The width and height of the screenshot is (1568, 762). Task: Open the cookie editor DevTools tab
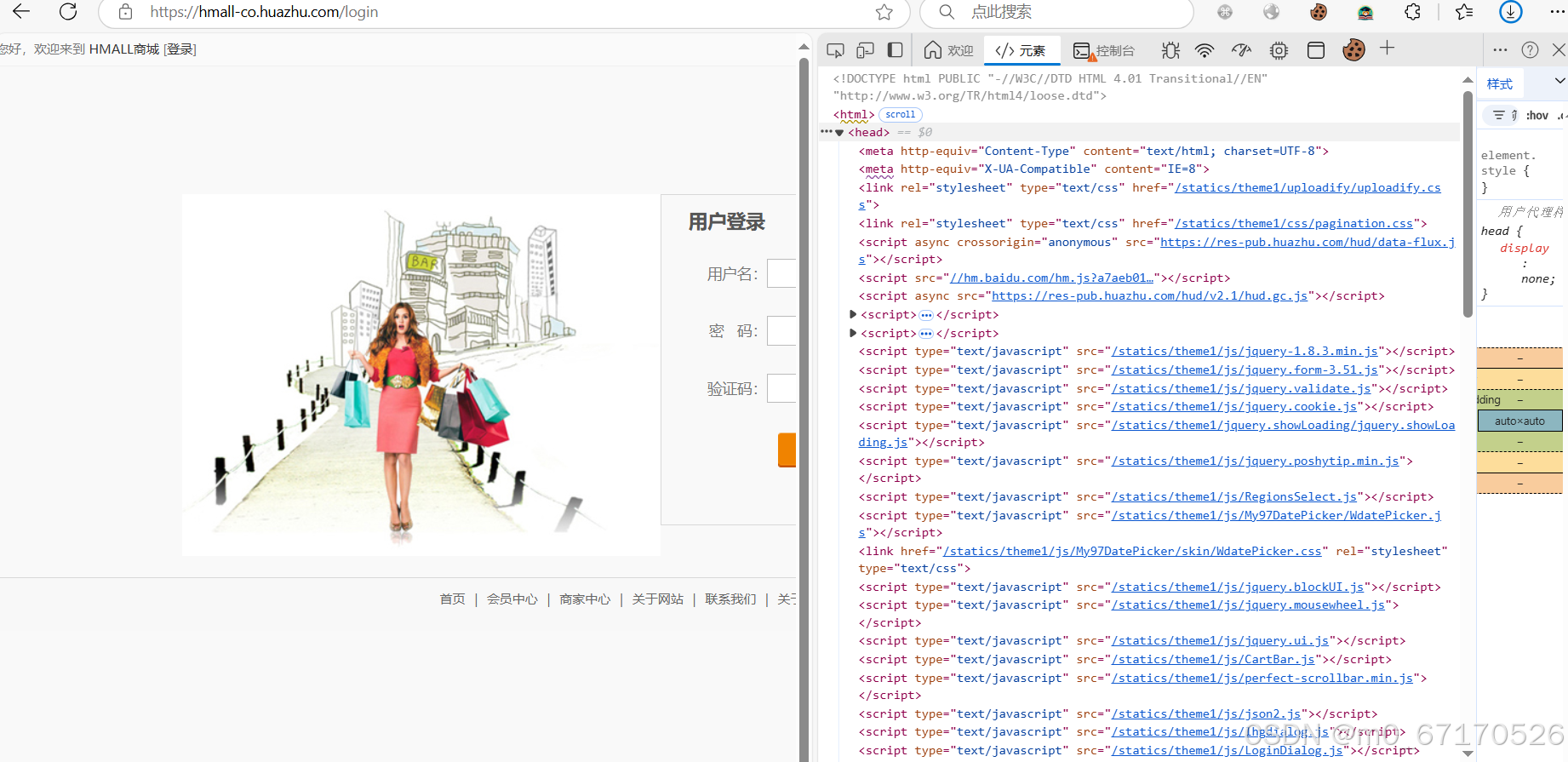[1353, 50]
